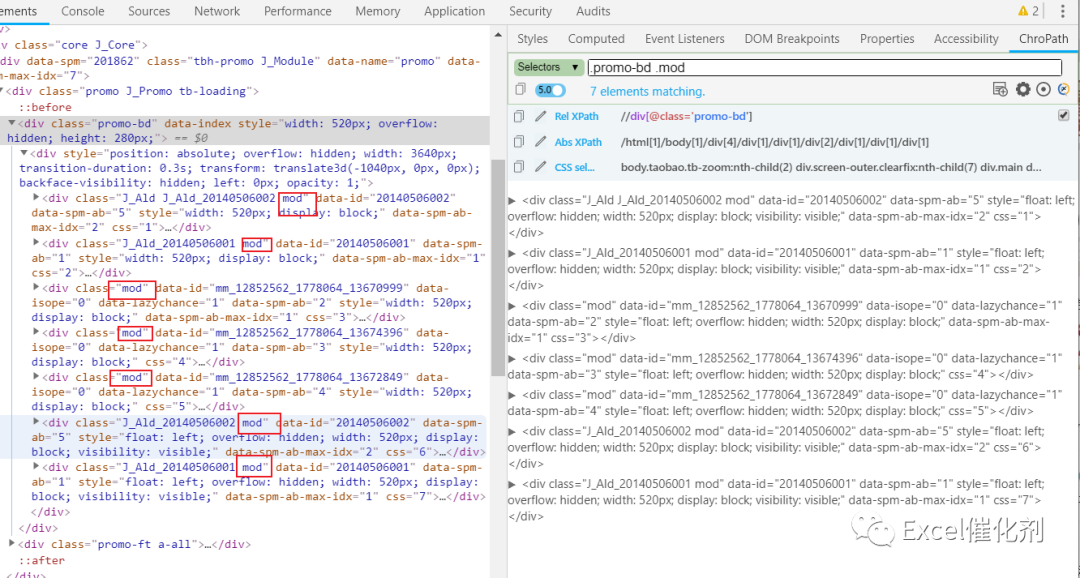Click the CSS sel... label

click(x=574, y=167)
